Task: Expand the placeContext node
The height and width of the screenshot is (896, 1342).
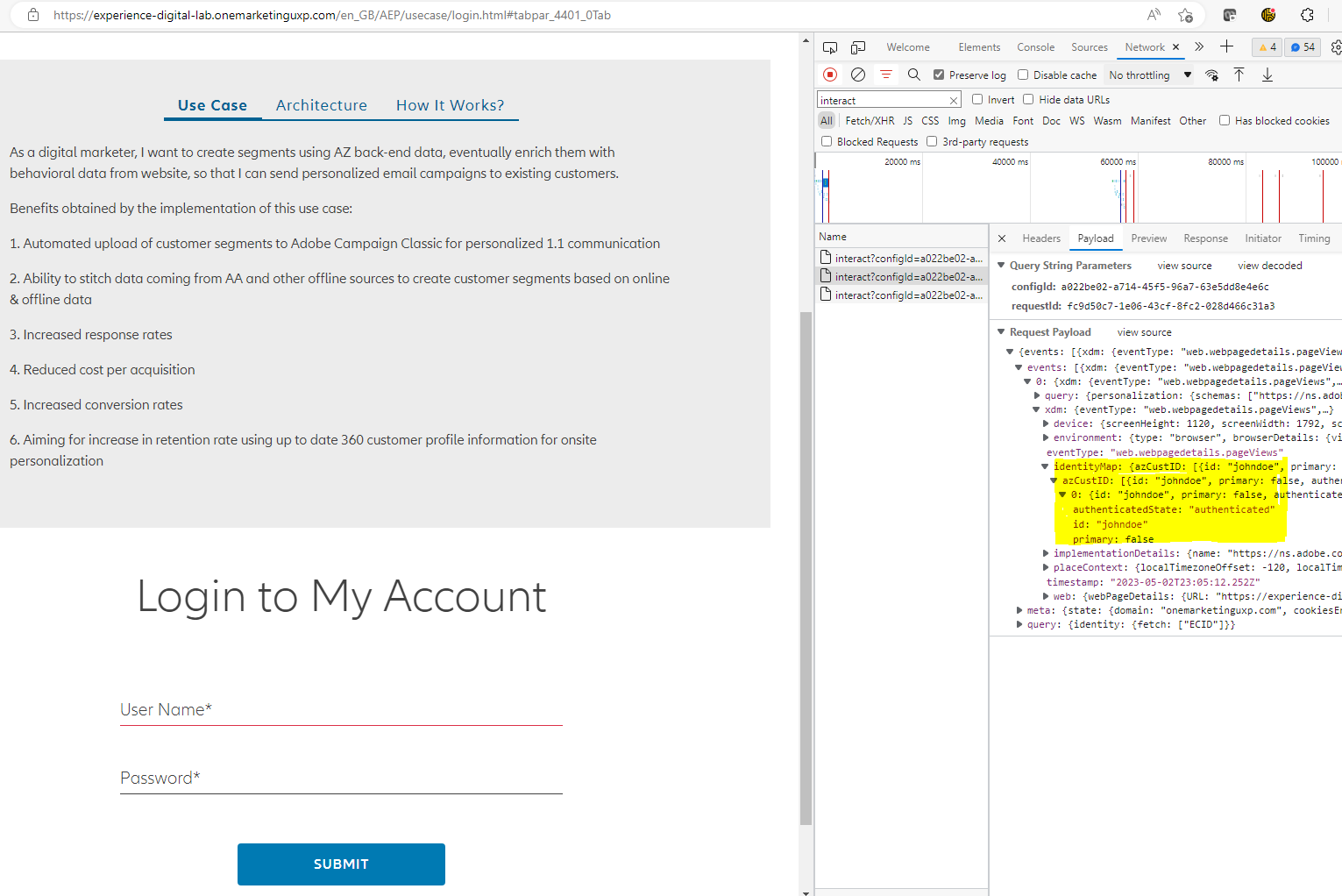Action: pyautogui.click(x=1046, y=567)
